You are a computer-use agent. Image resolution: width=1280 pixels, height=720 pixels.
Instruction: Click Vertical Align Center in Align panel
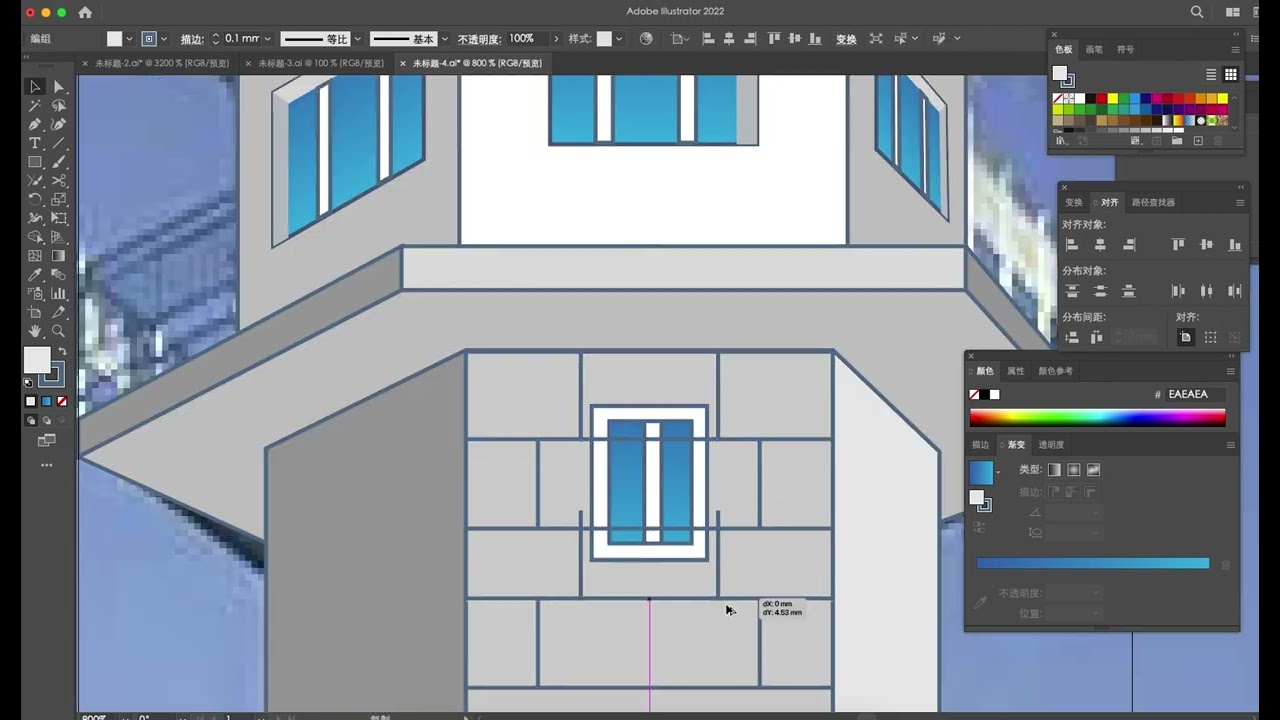click(1206, 245)
